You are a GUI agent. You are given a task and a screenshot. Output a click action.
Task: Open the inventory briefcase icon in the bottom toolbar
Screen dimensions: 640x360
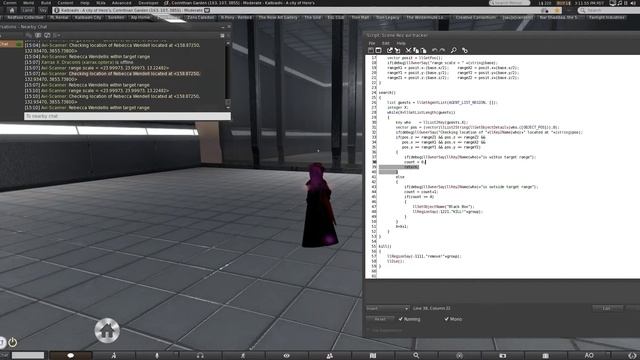coord(546,356)
